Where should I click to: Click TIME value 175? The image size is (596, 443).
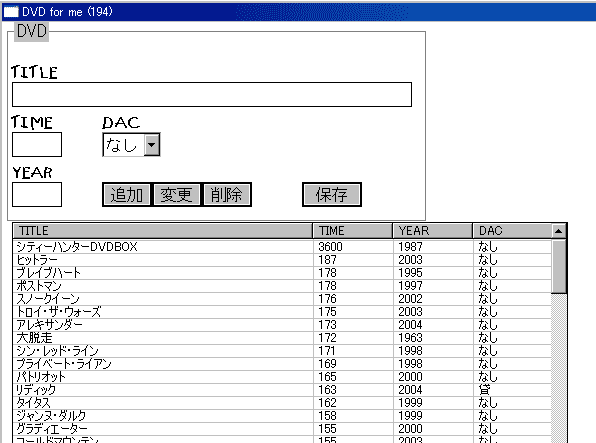click(x=327, y=312)
